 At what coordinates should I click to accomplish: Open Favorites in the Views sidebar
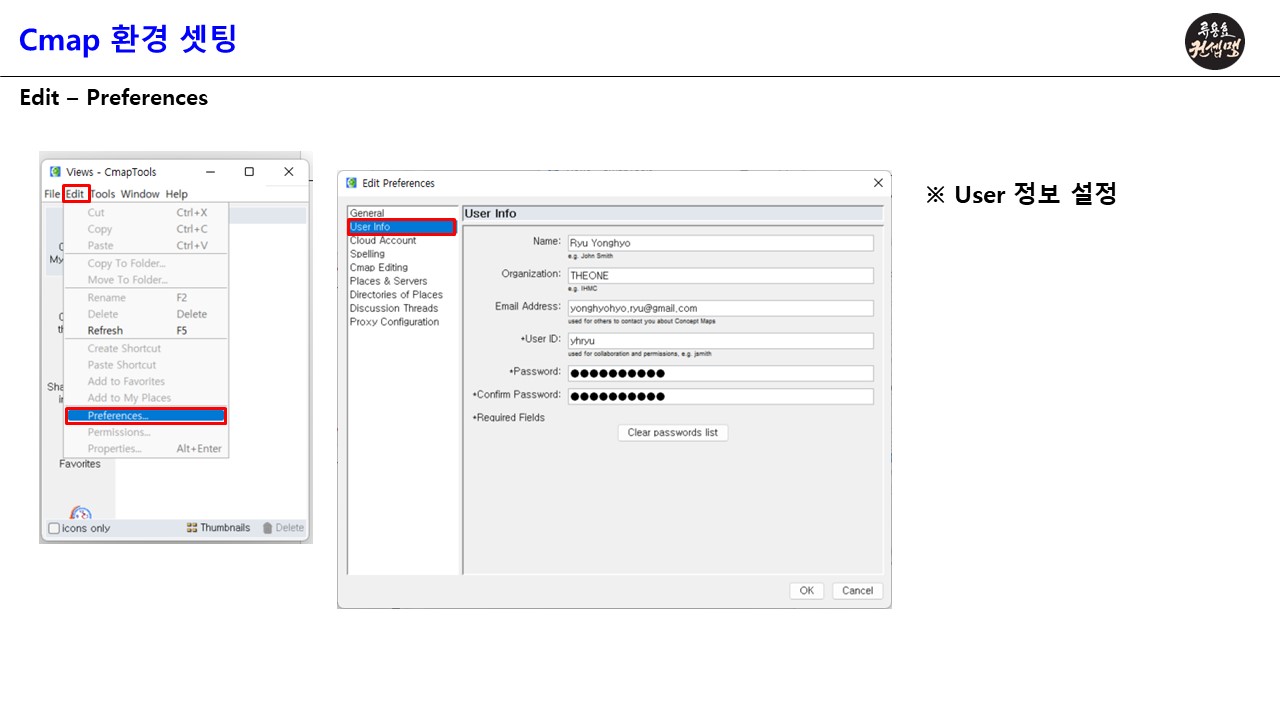[80, 464]
